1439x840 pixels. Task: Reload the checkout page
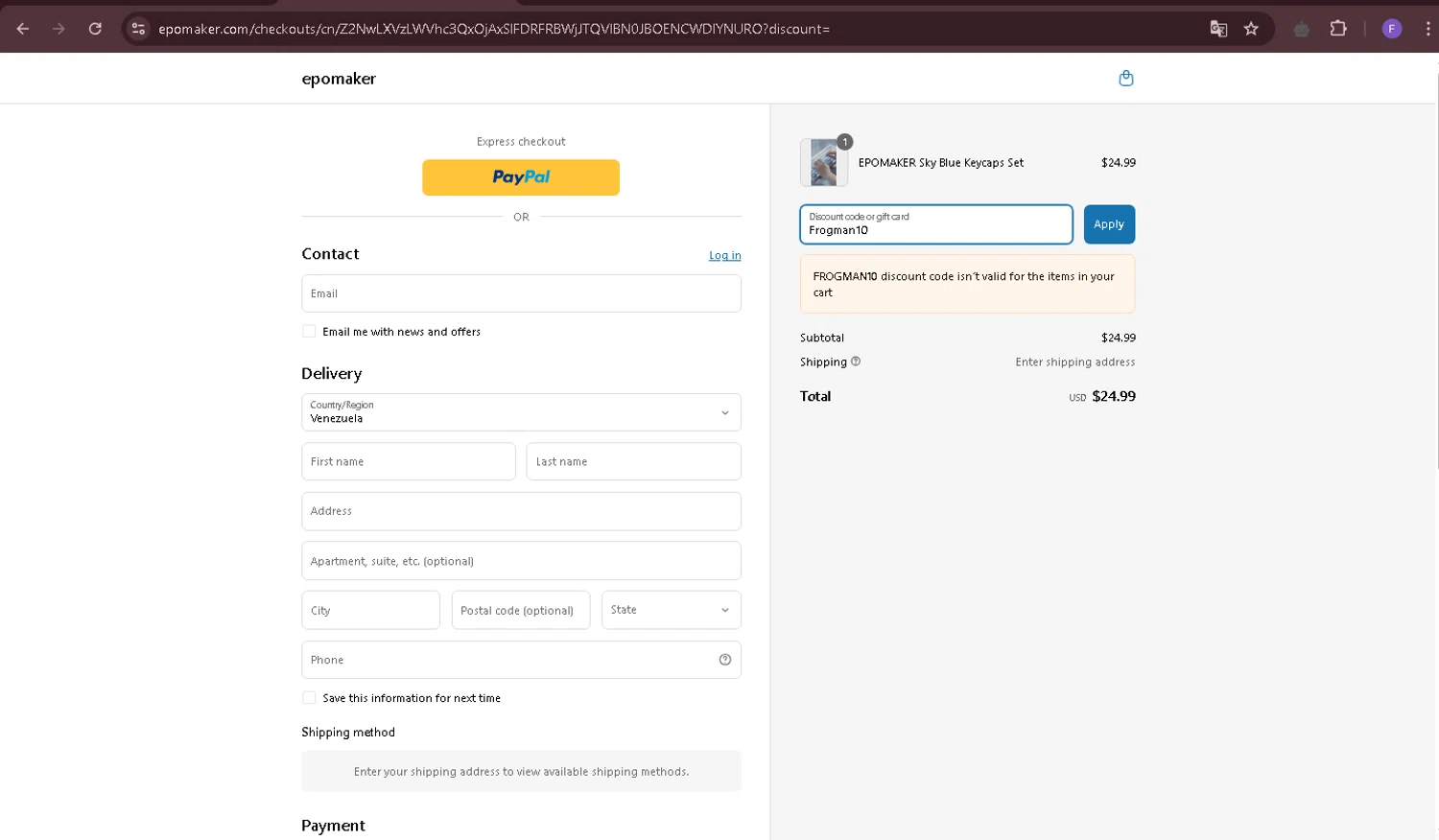point(95,29)
